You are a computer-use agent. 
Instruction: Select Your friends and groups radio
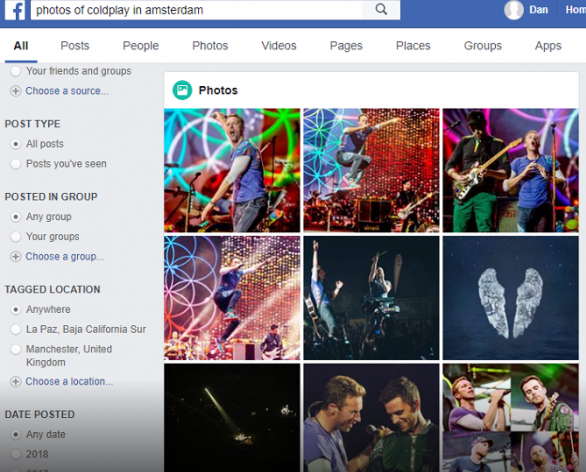tap(15, 71)
